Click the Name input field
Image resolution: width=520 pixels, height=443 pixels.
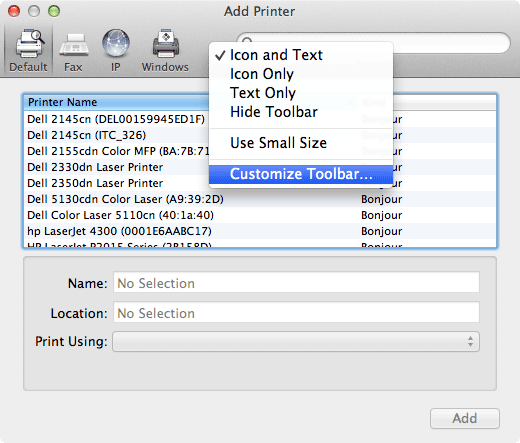[296, 282]
